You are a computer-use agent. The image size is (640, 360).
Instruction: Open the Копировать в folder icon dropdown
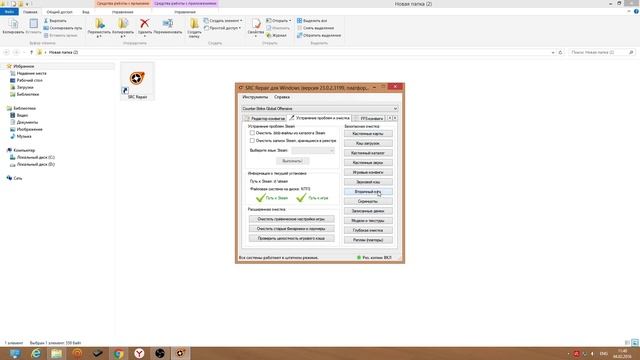click(123, 28)
